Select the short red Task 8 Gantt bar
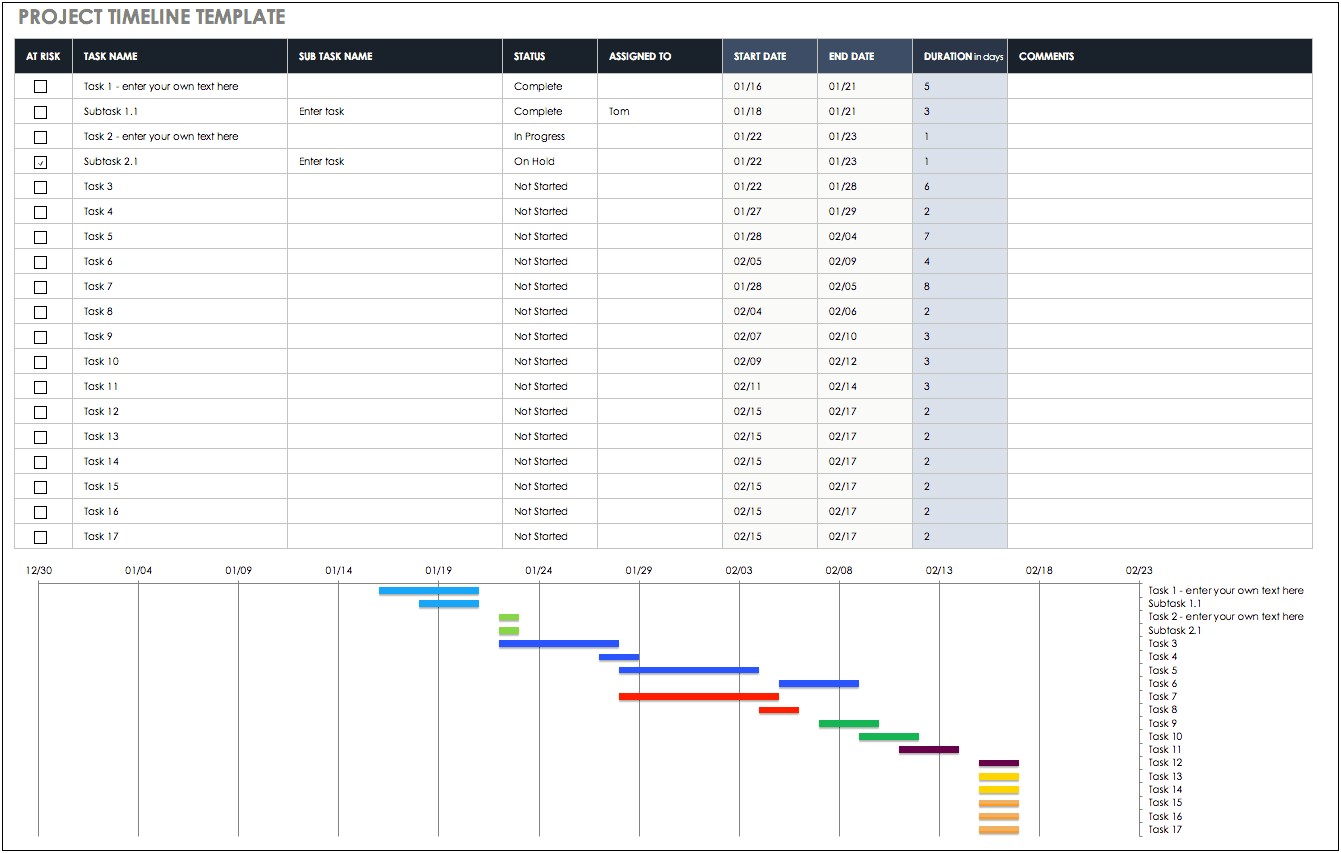This screenshot has height=853, width=1341. coord(779,710)
